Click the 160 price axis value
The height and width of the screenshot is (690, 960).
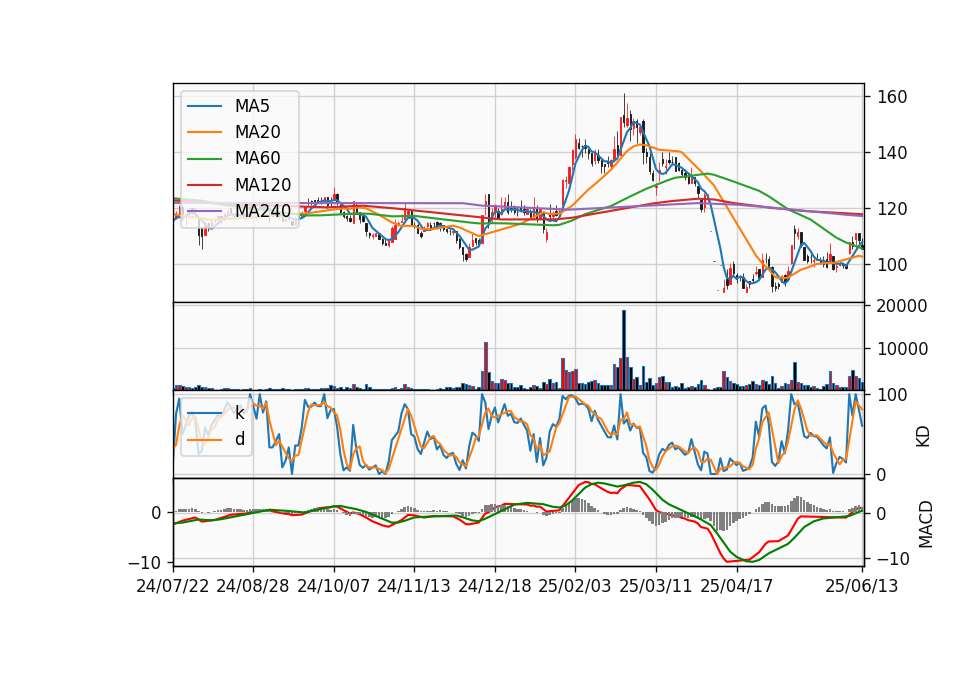[x=892, y=97]
